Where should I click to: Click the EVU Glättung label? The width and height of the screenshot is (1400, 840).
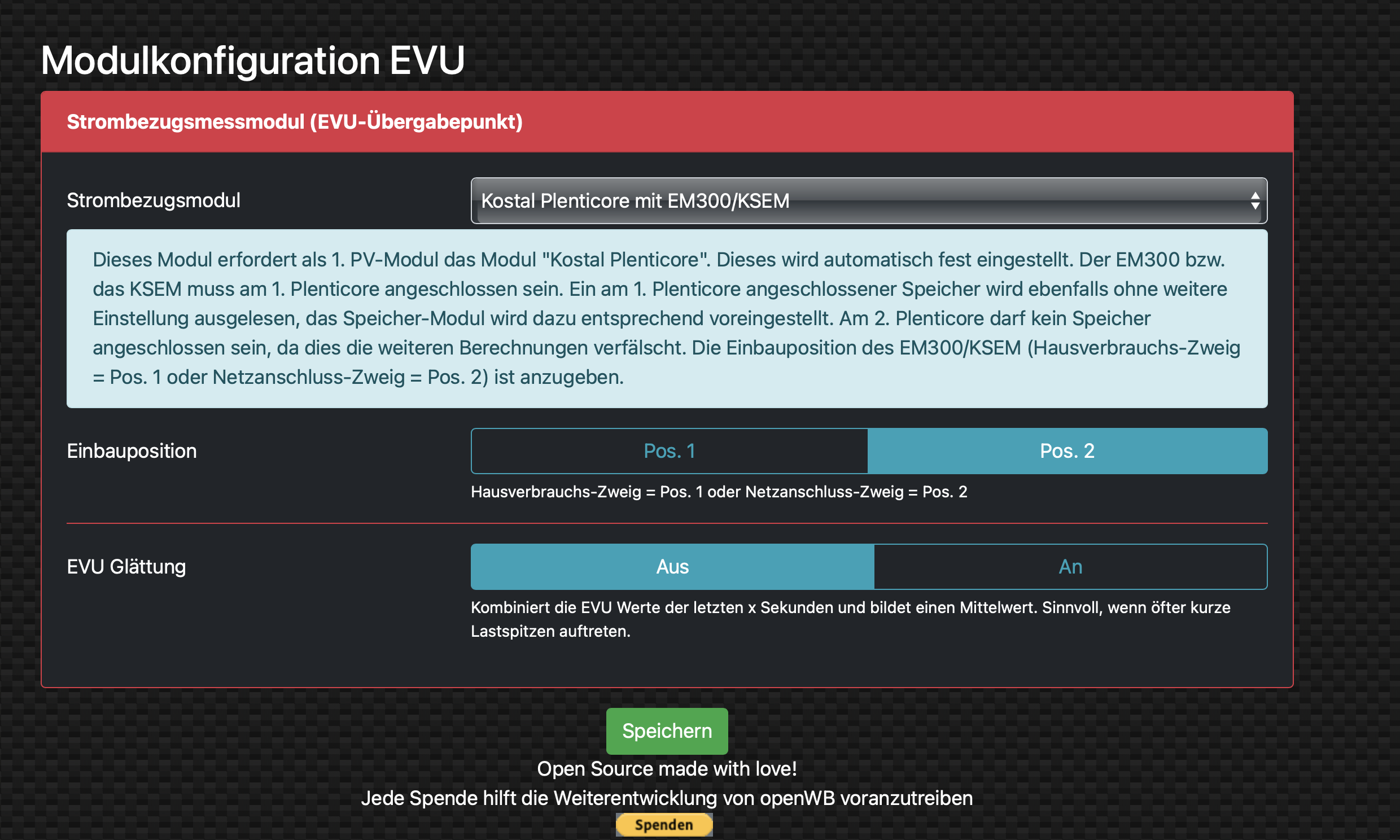[126, 567]
